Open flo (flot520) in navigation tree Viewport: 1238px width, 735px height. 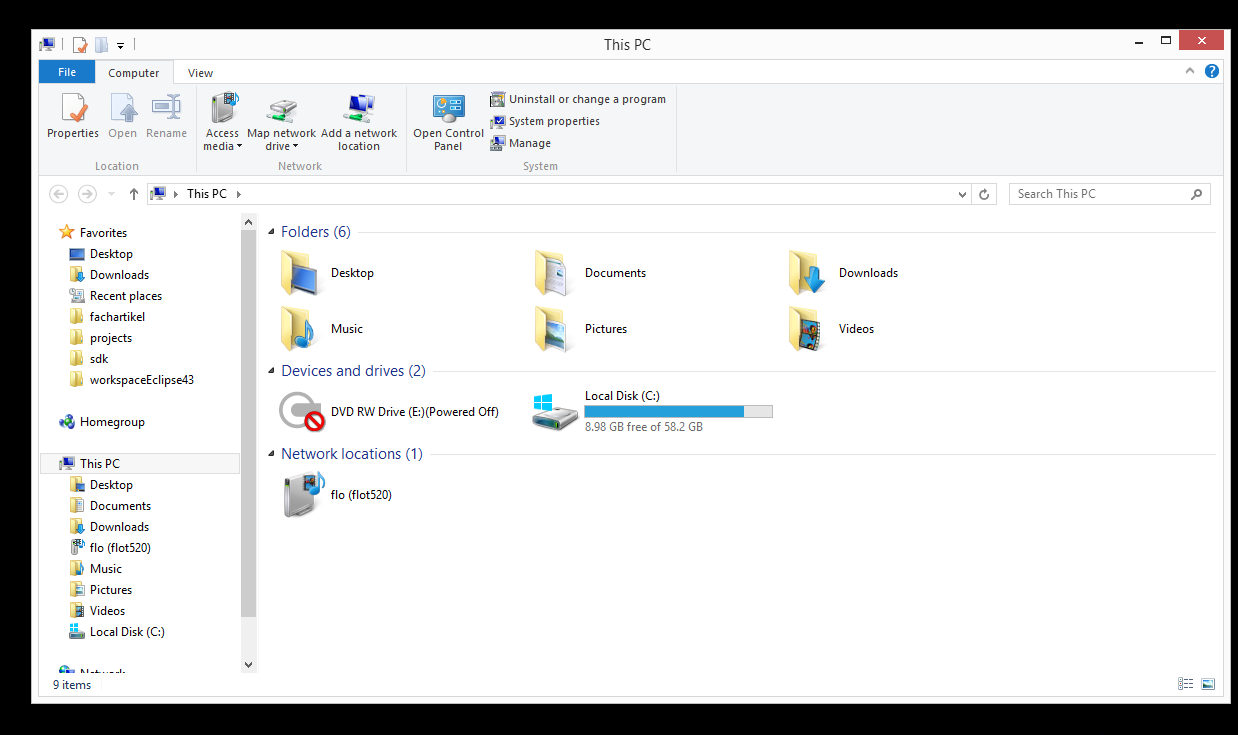click(110, 548)
